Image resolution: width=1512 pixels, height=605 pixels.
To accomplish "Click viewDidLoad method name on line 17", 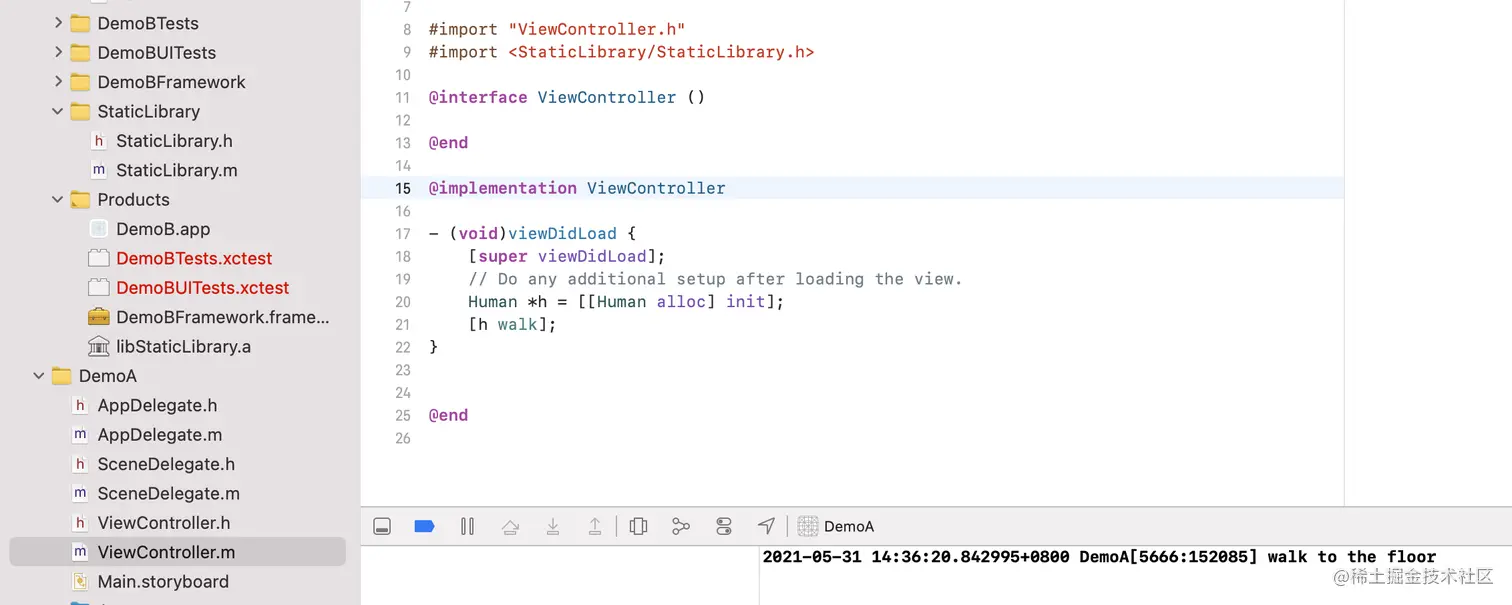I will click(562, 233).
